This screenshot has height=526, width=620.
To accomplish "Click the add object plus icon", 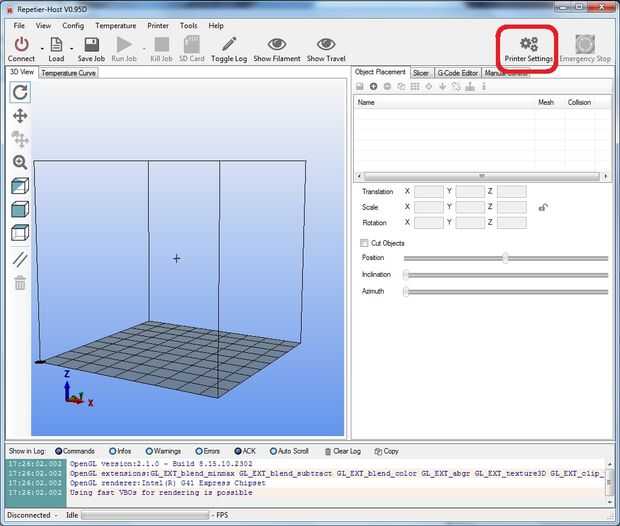I will coord(373,86).
